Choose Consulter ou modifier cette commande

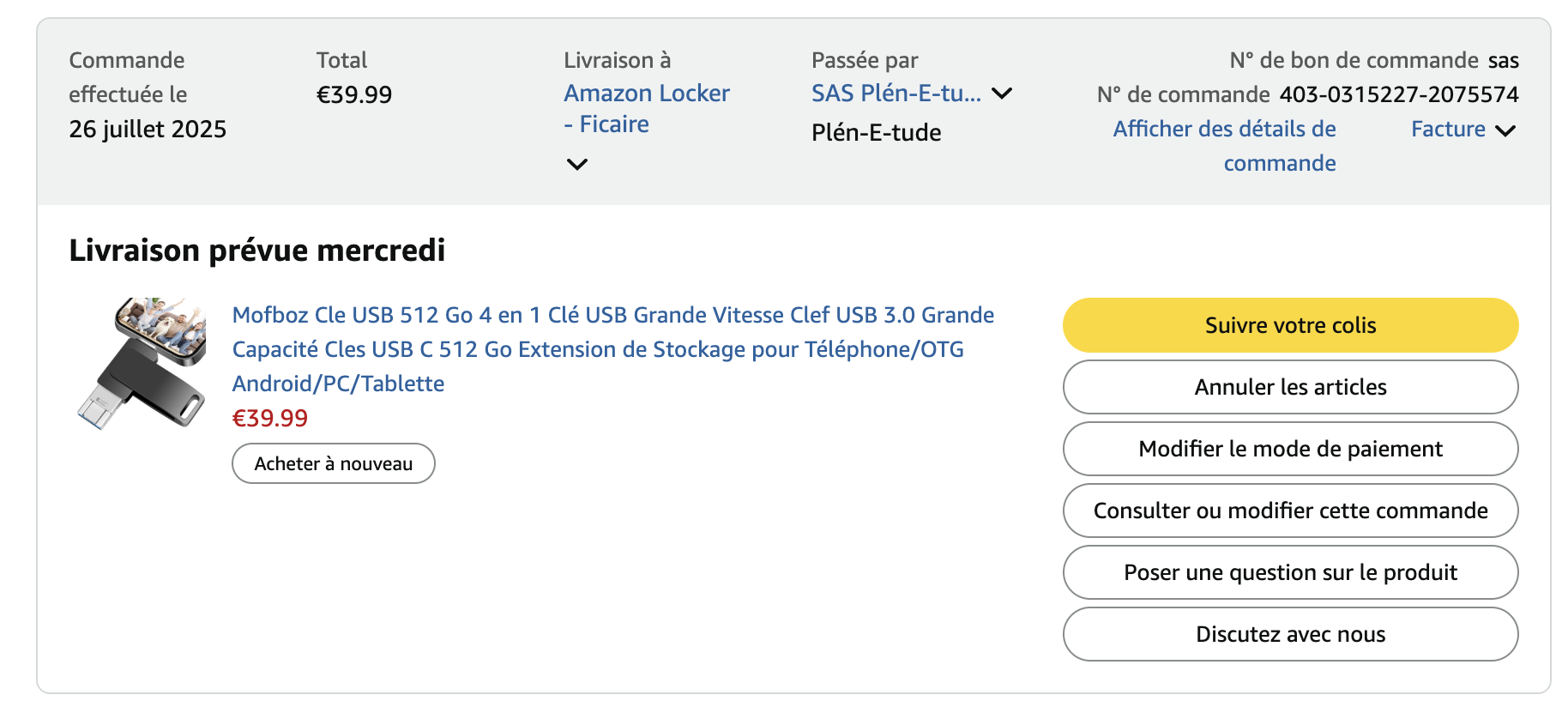pyautogui.click(x=1290, y=511)
